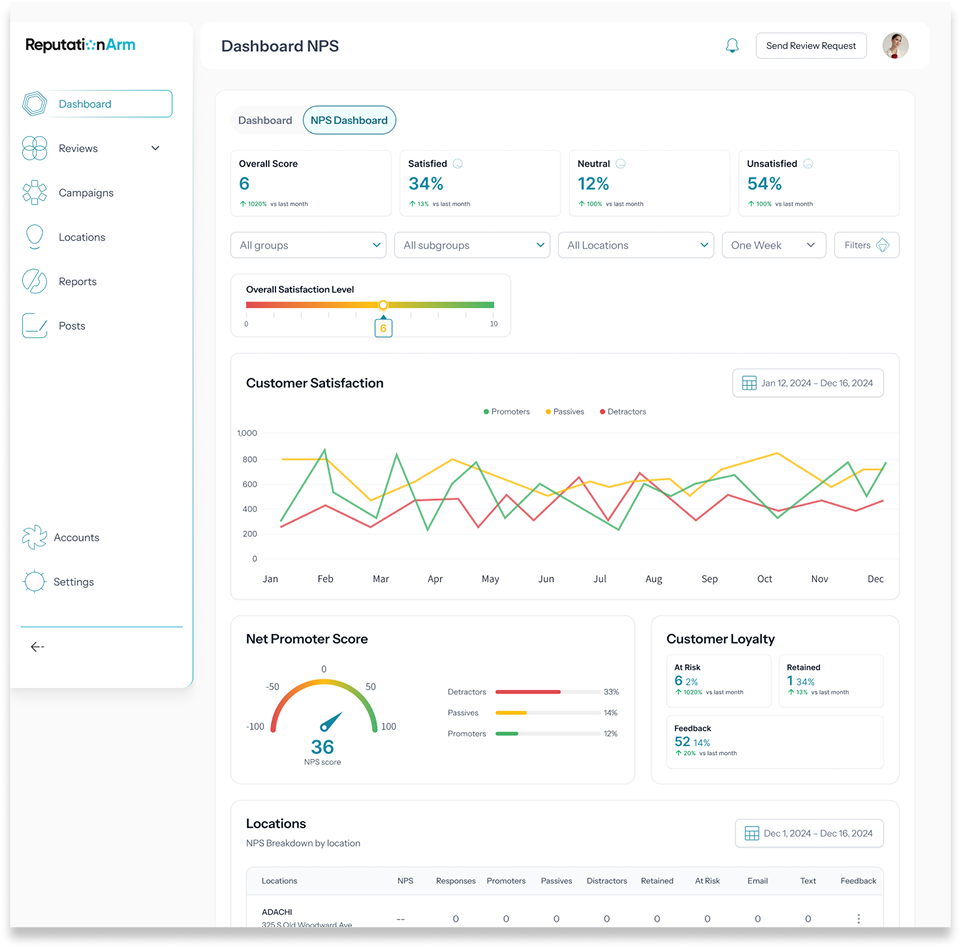This screenshot has width=961, height=949.
Task: Click the Campaigns icon in sidebar
Action: pos(35,193)
